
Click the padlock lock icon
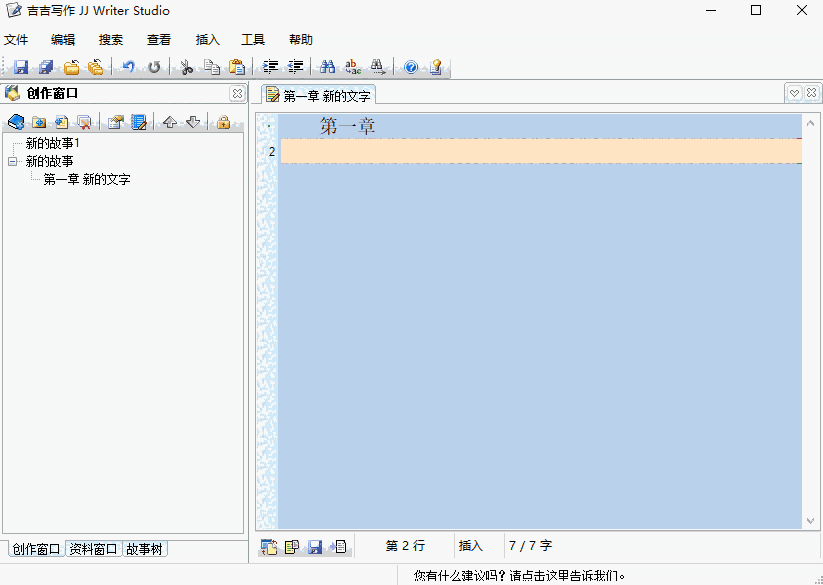(224, 122)
